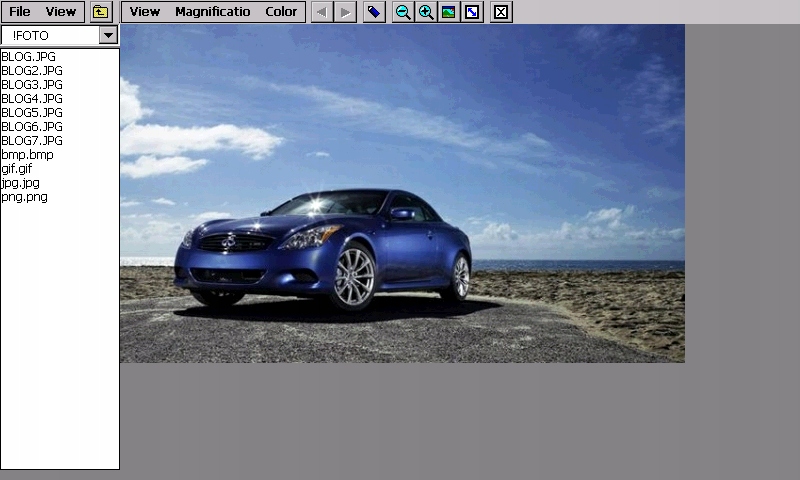Viewport: 800px width, 480px height.
Task: Click the X button in the toolbar
Action: point(501,12)
